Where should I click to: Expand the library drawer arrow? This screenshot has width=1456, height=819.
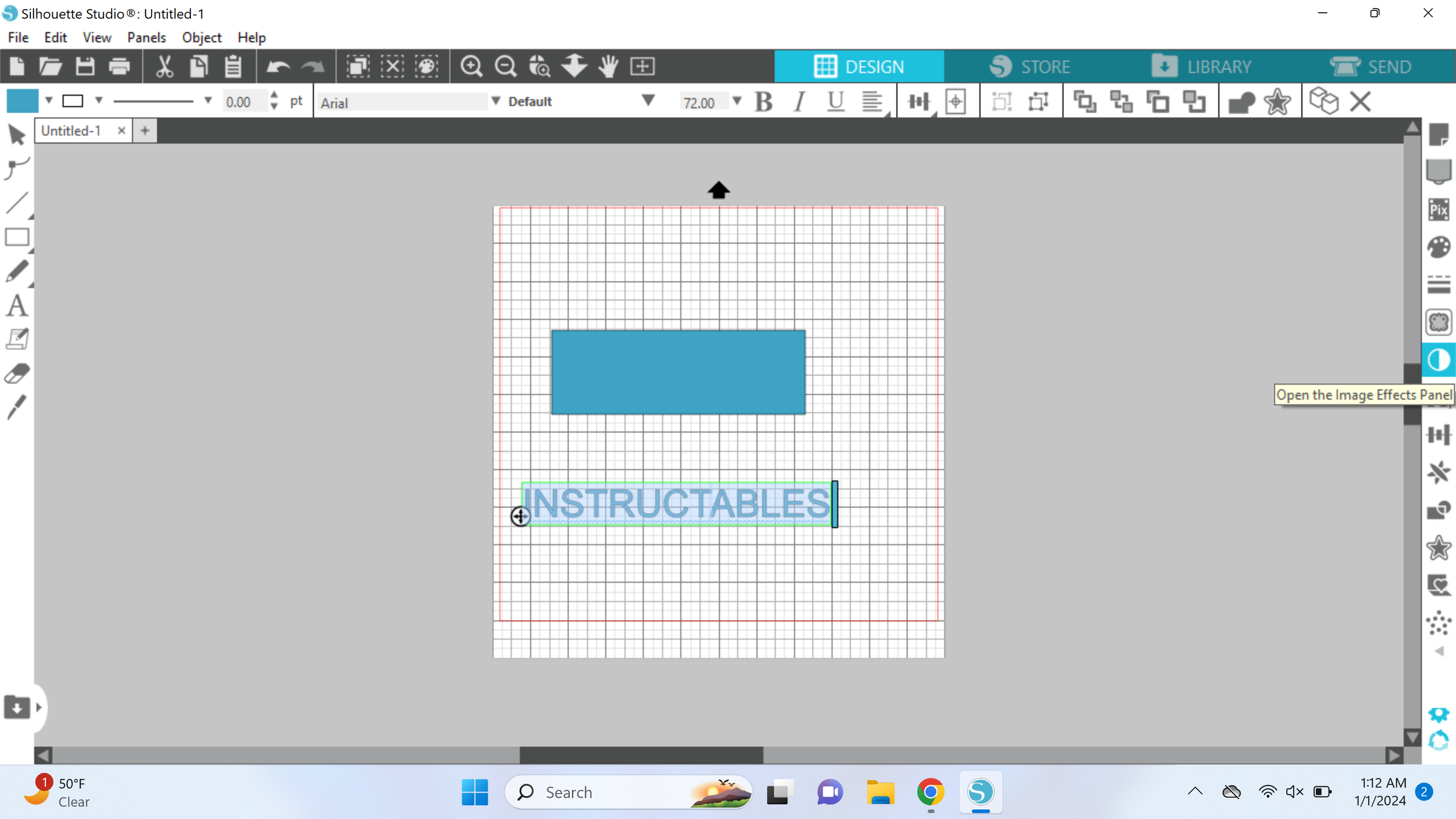click(x=39, y=707)
